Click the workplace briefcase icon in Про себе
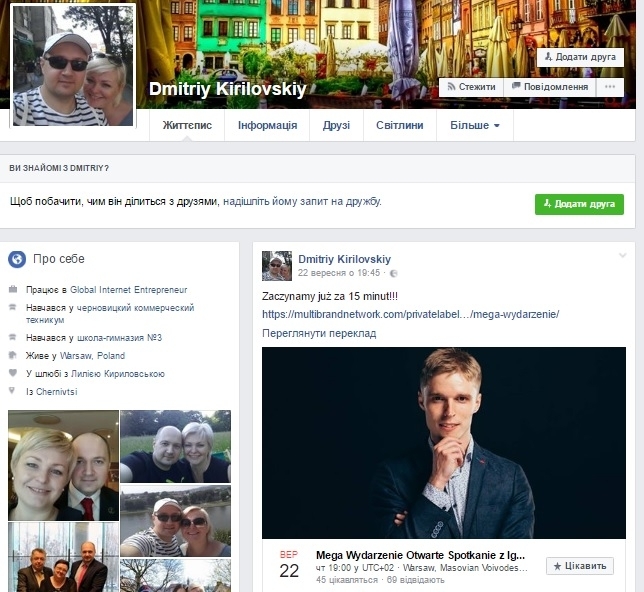This screenshot has height=592, width=644. click(x=13, y=290)
